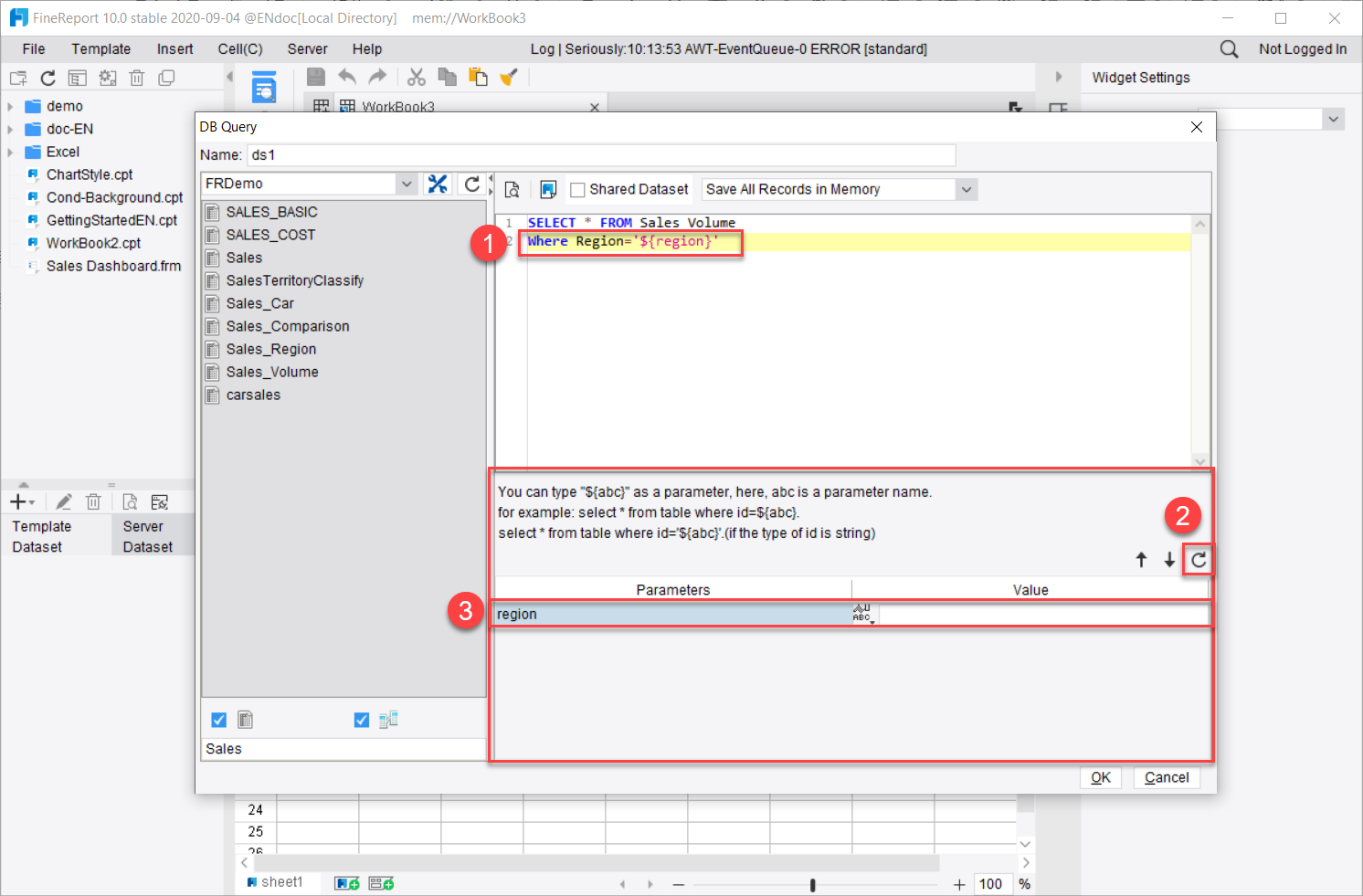Move the region parameter down

coord(1169,560)
